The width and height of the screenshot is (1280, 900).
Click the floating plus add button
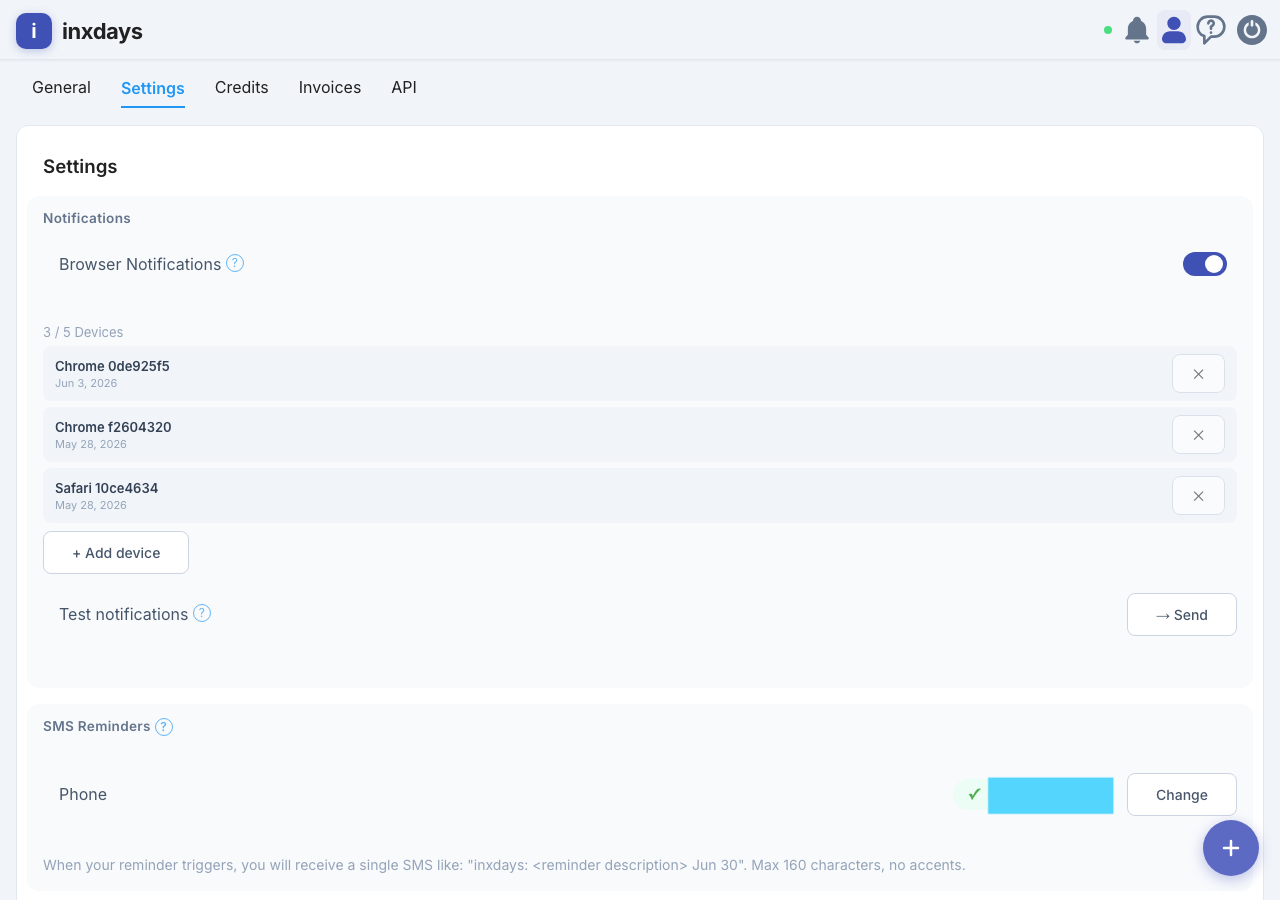click(x=1231, y=848)
